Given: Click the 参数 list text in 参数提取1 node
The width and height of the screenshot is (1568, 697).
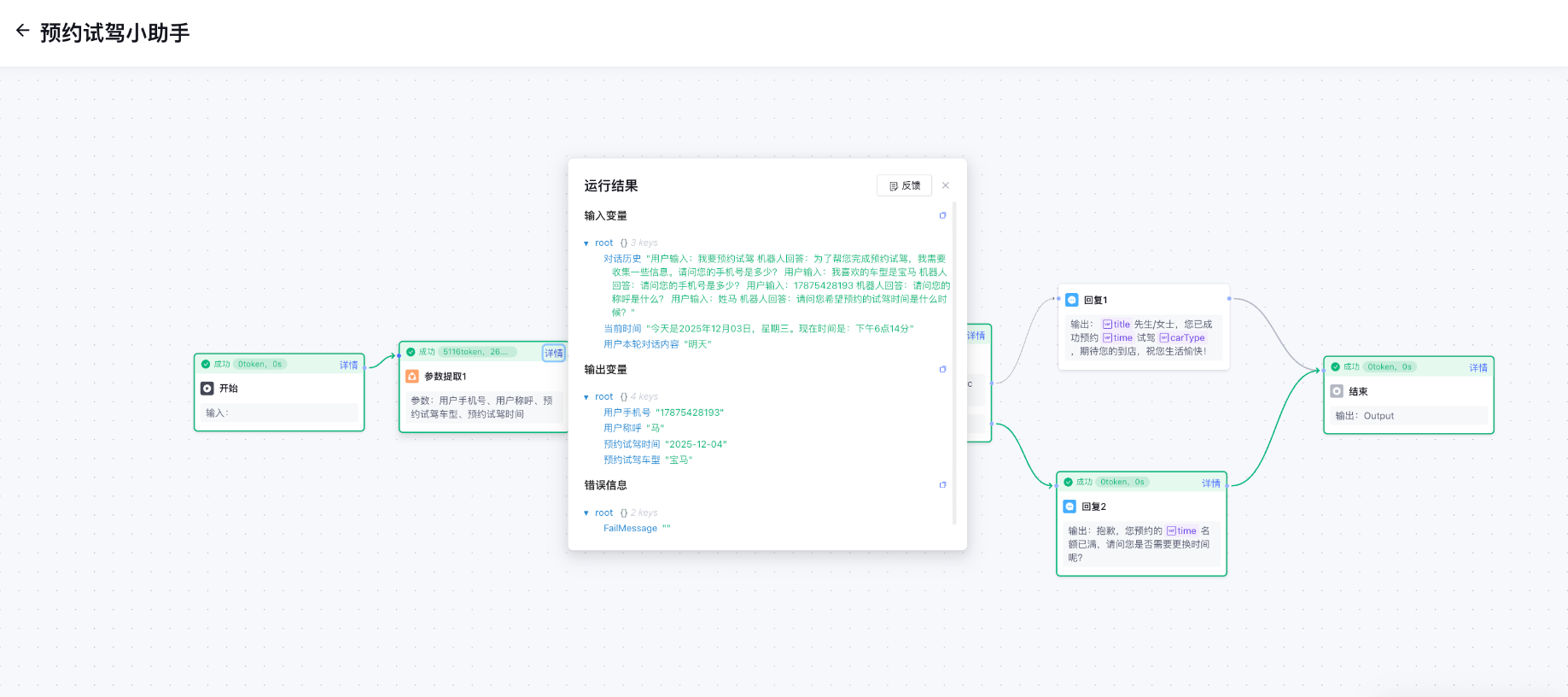Looking at the screenshot, I should pyautogui.click(x=482, y=407).
